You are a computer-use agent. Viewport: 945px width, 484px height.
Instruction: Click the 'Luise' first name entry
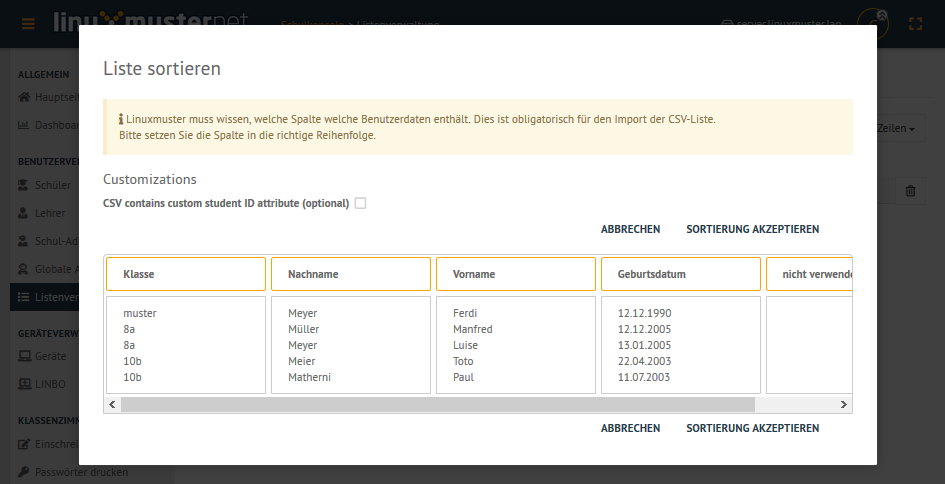click(x=465, y=345)
